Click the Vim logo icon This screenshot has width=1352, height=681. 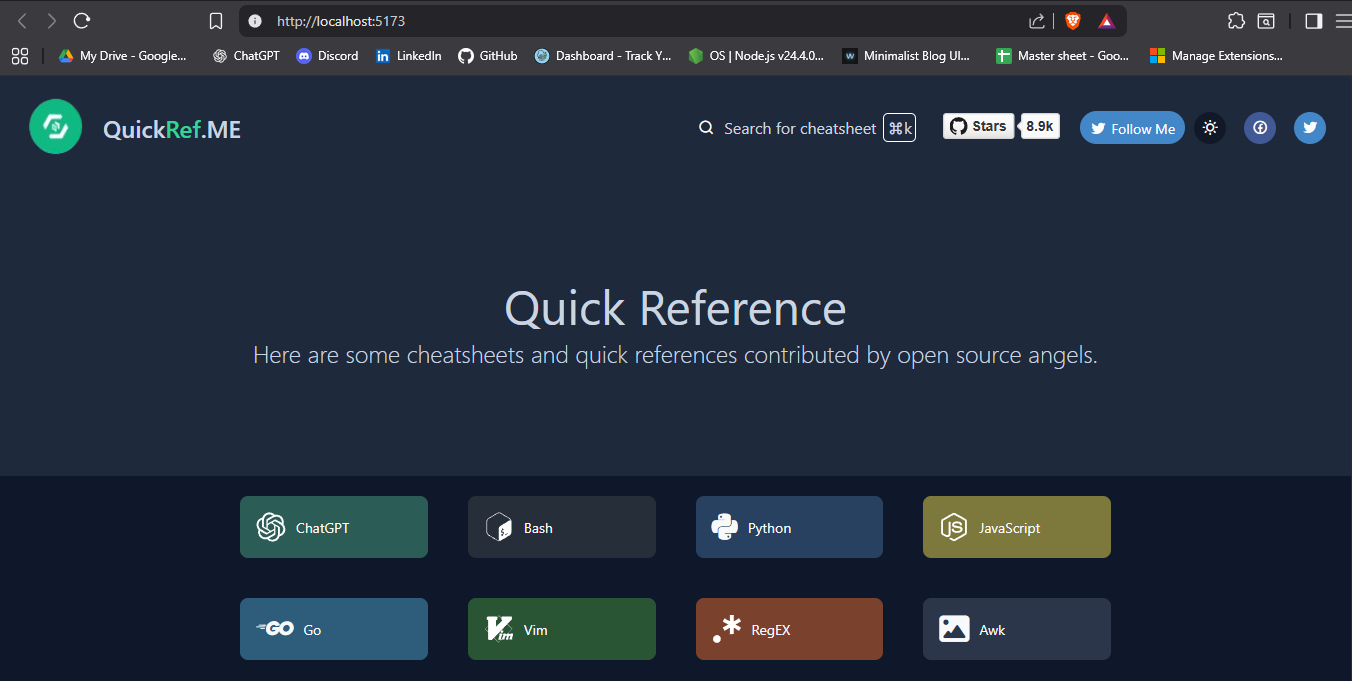point(499,629)
